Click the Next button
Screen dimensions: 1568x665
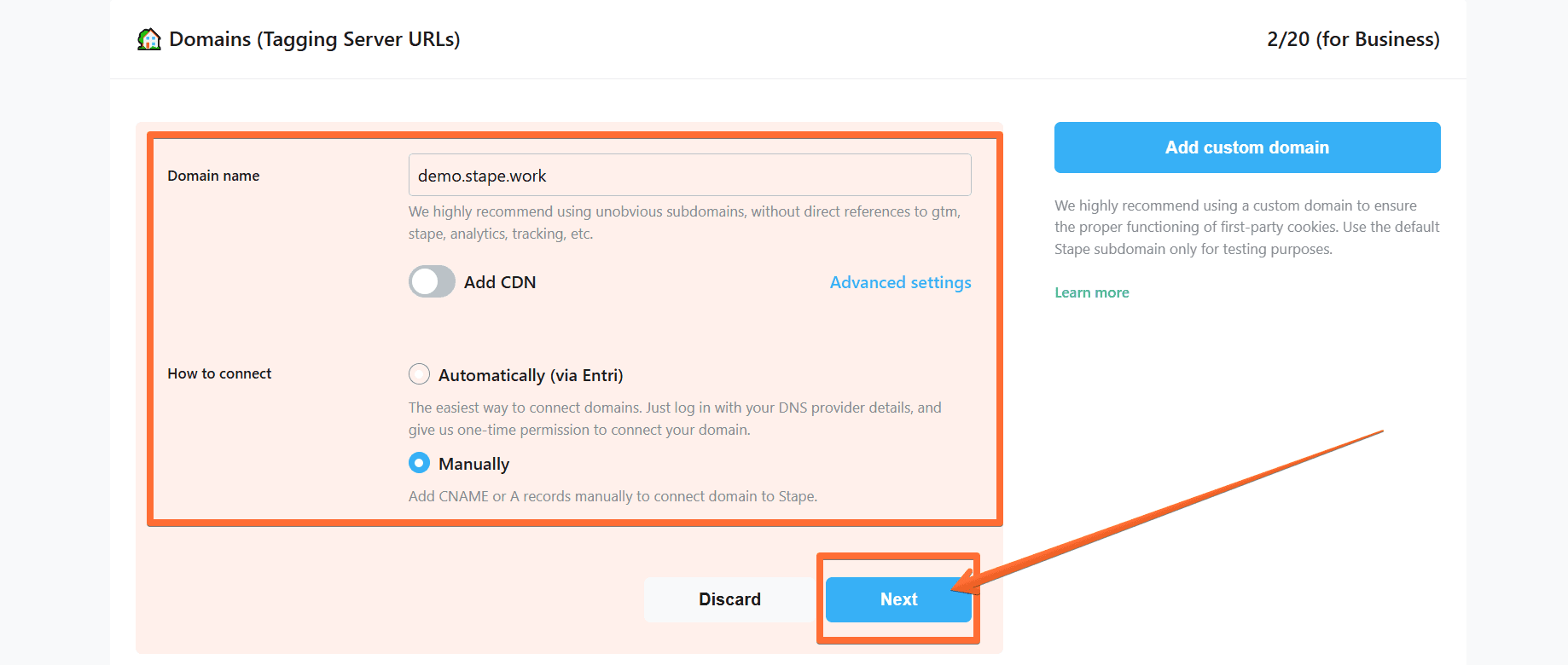click(898, 599)
